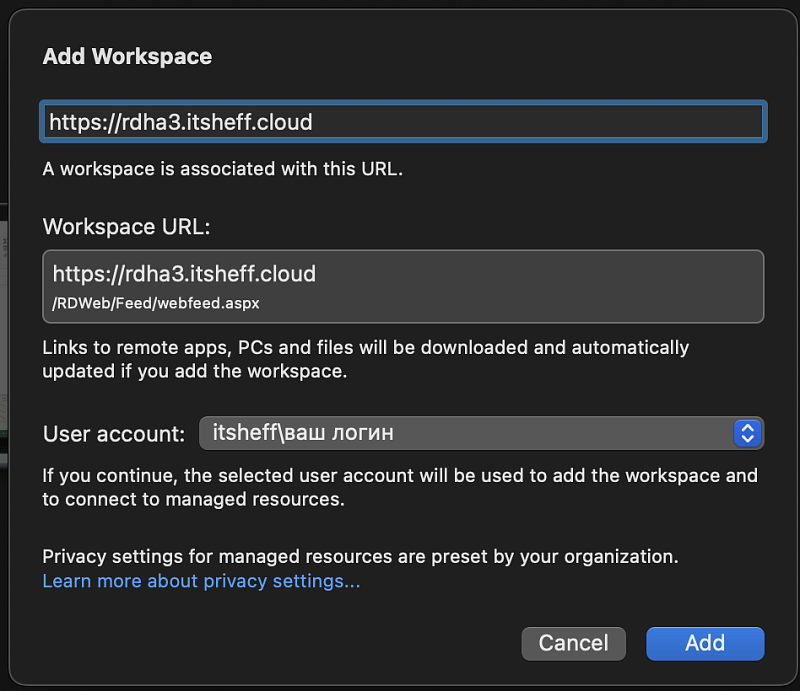
Task: Select the 'itsheff\ваш логин' account text
Action: (x=303, y=433)
